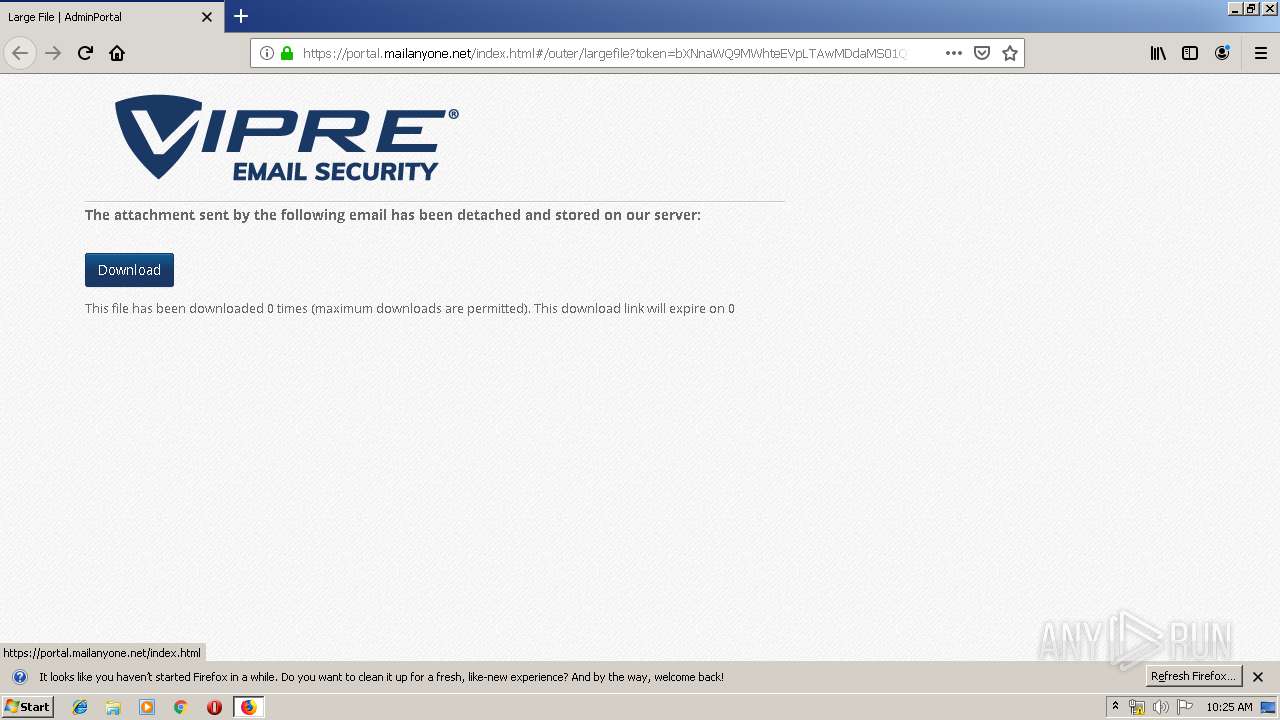Click the attachment detached notice text

tap(393, 215)
